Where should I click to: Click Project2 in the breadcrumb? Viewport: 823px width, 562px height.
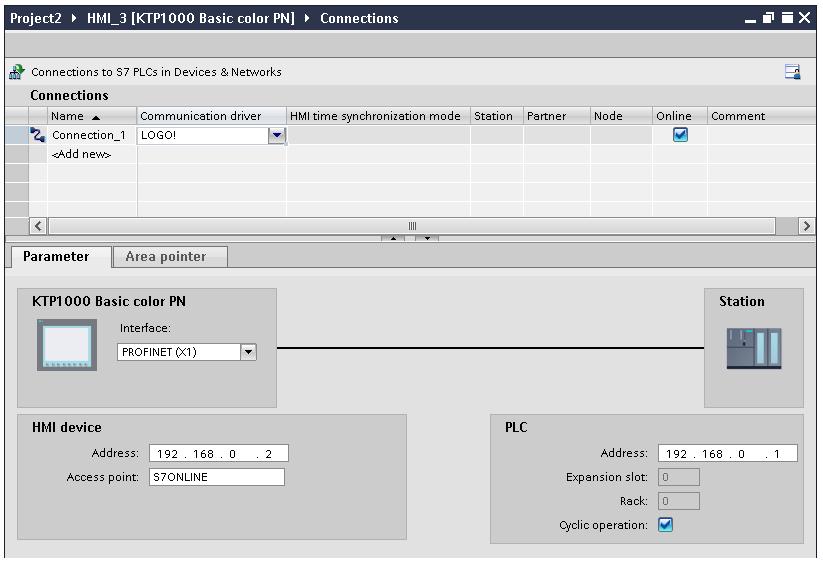36,18
